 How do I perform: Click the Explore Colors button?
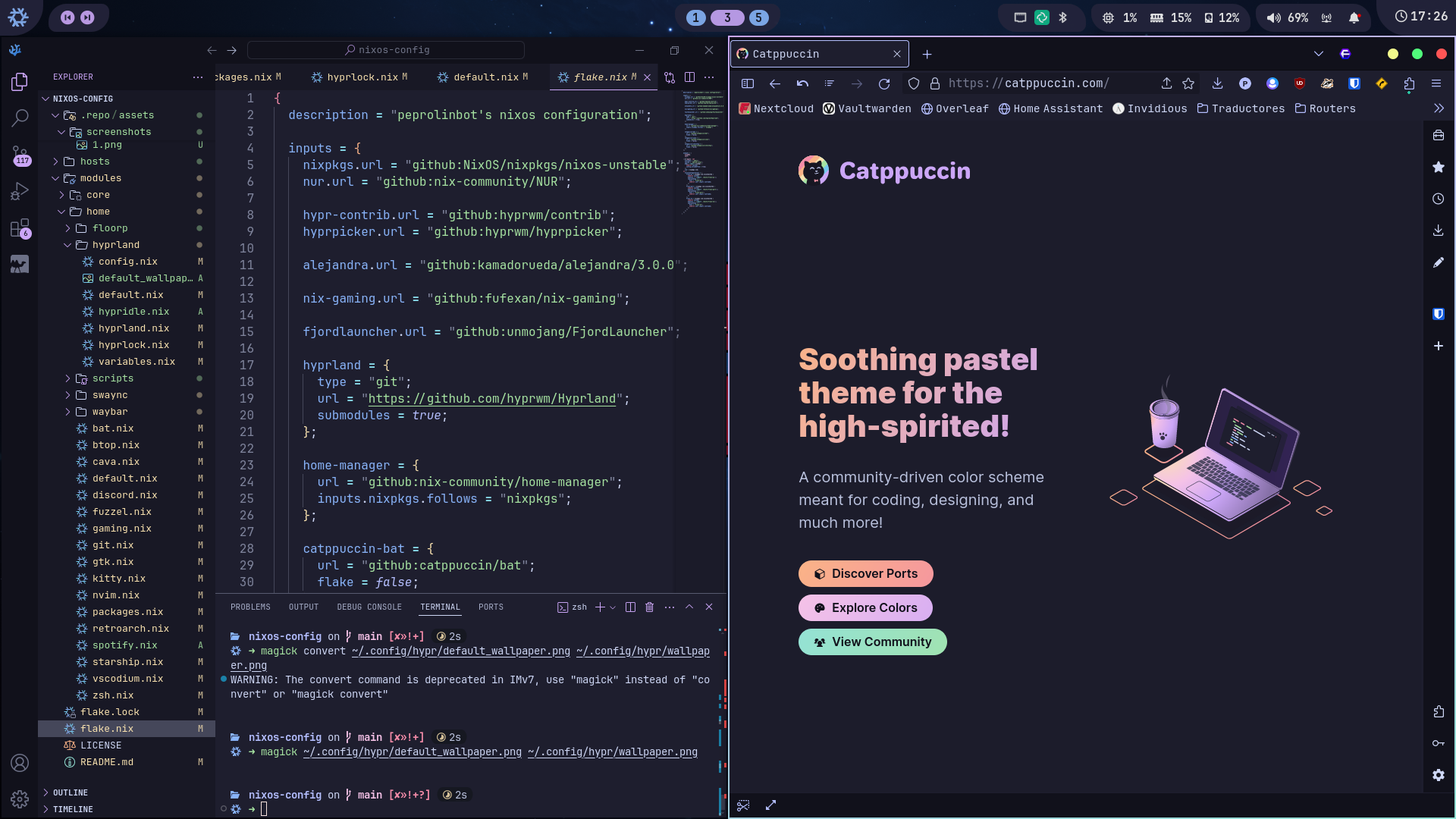tap(865, 608)
